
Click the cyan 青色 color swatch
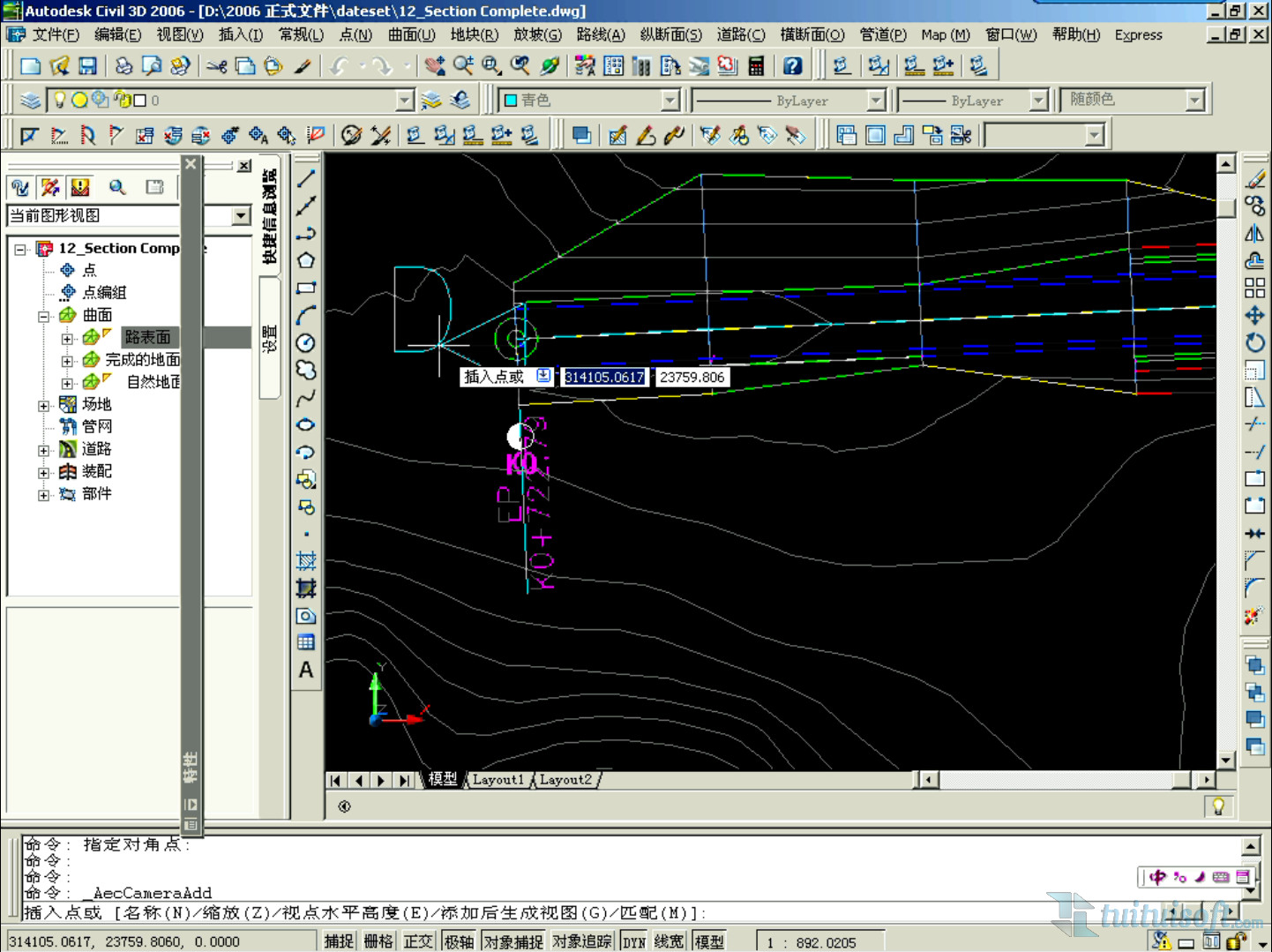[511, 101]
